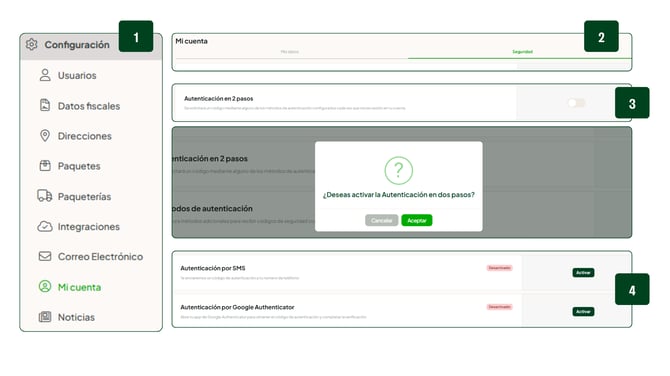
Task: Click the Paqueterías truck icon
Action: (x=45, y=196)
